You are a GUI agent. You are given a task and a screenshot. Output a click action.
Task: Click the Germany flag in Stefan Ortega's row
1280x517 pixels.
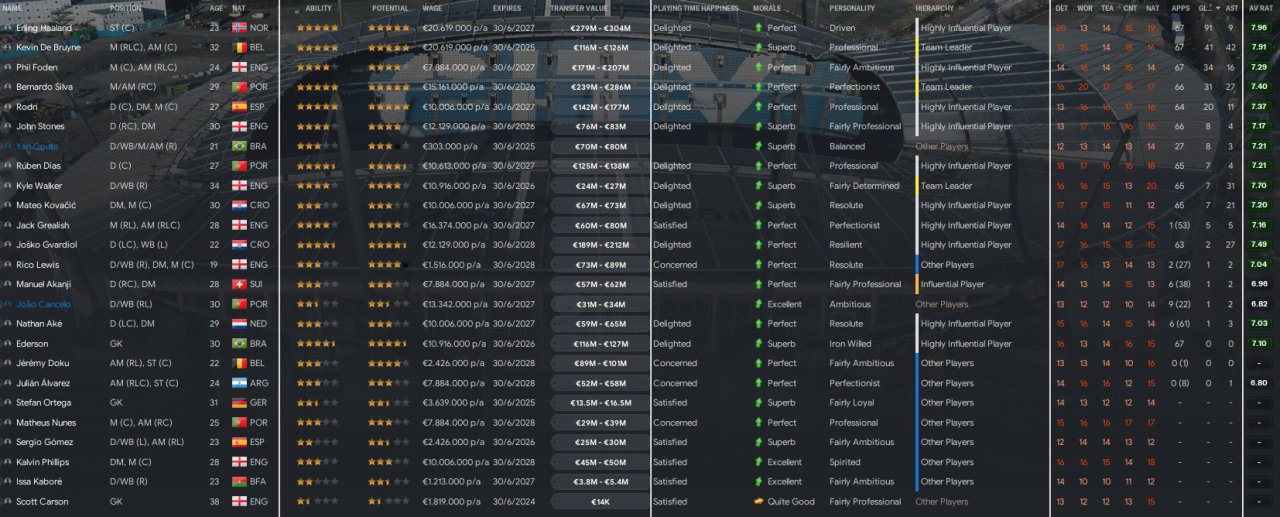pyautogui.click(x=238, y=403)
